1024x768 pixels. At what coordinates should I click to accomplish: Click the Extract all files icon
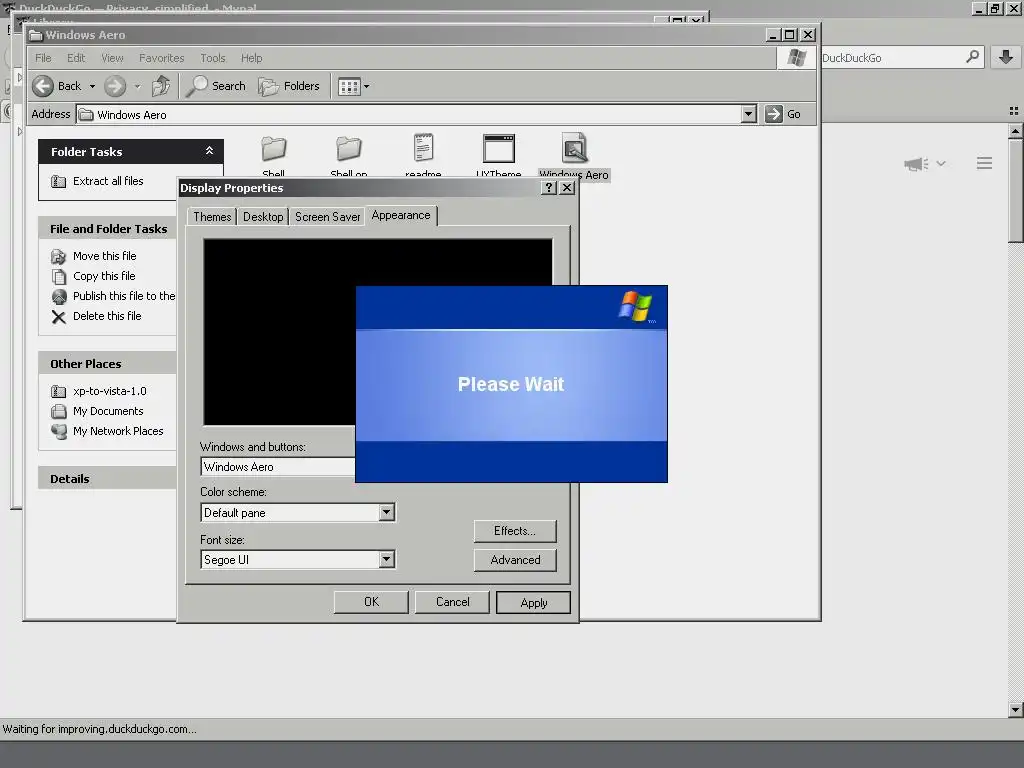pyautogui.click(x=59, y=182)
